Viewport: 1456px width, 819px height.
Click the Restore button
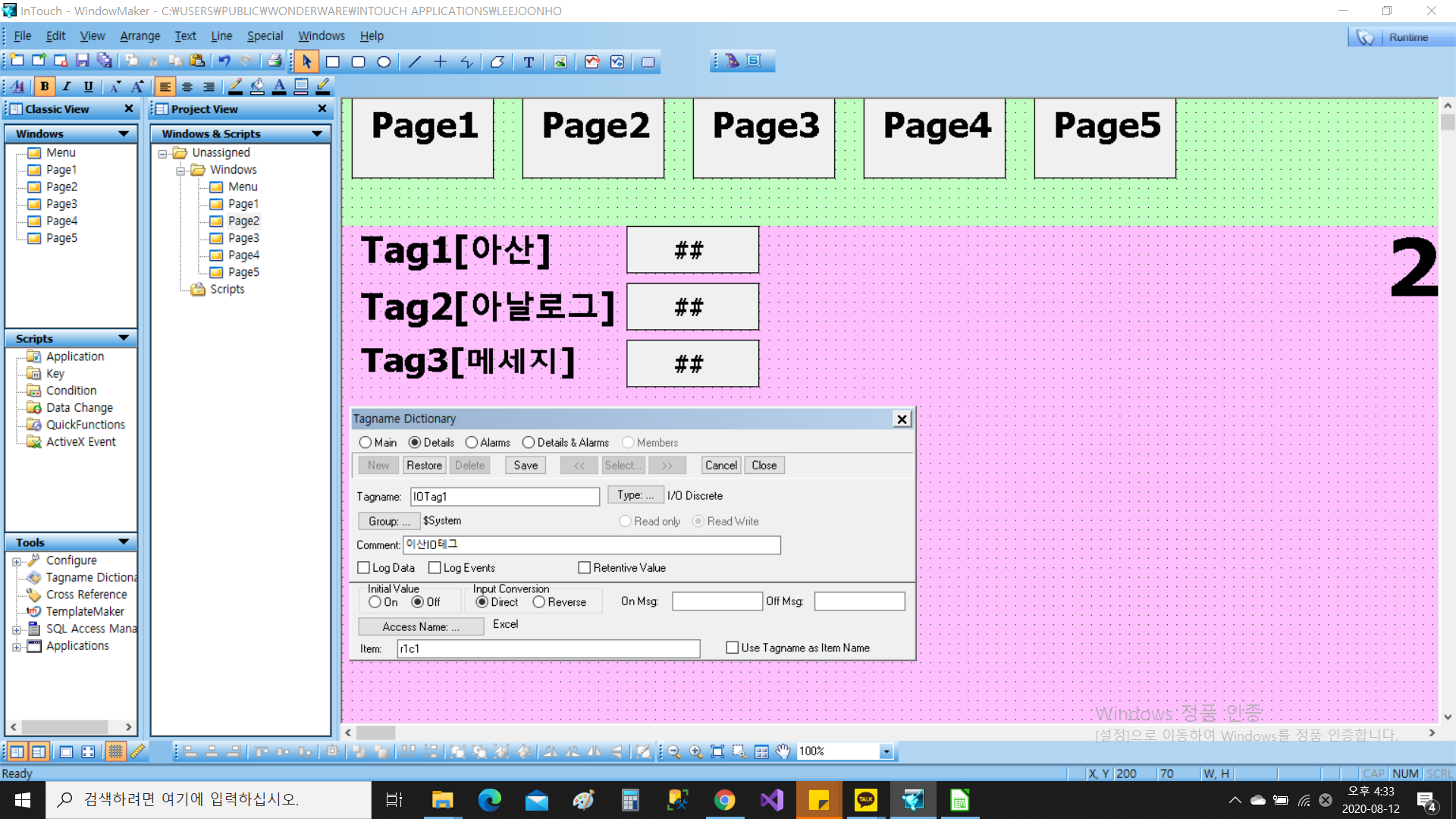[424, 466]
